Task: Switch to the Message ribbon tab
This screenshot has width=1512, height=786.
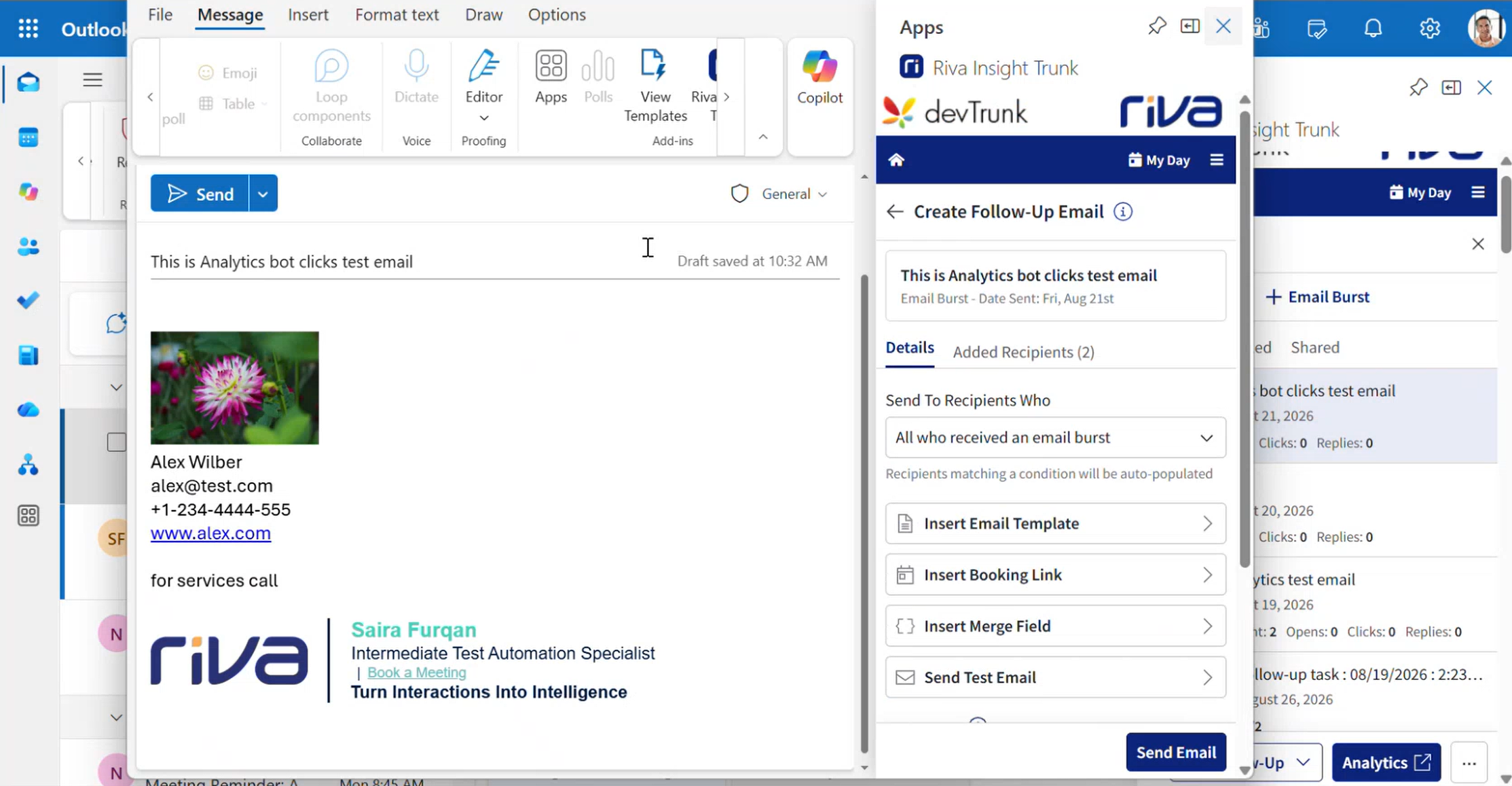Action: click(230, 15)
